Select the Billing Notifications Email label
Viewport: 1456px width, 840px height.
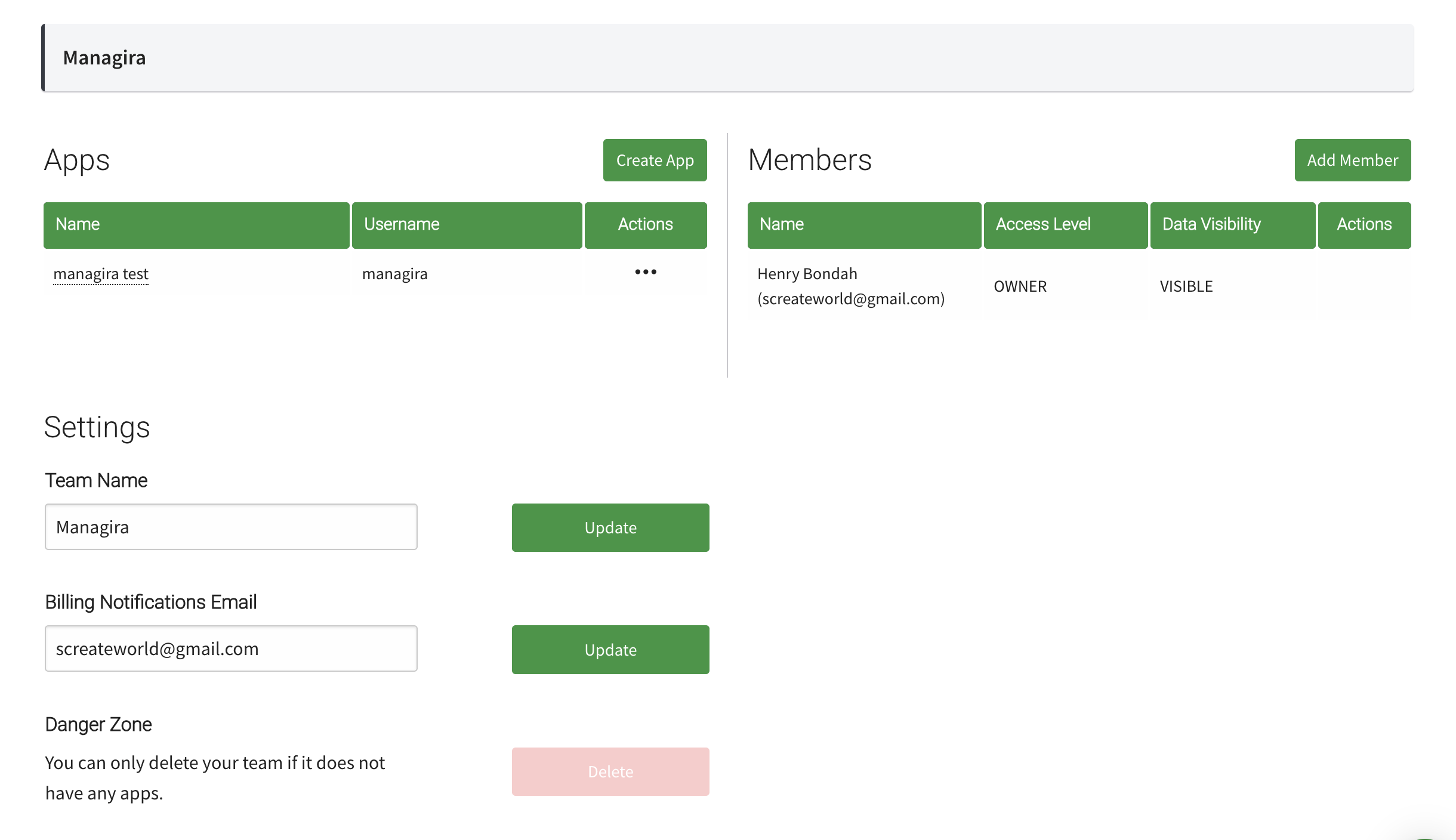pos(151,602)
